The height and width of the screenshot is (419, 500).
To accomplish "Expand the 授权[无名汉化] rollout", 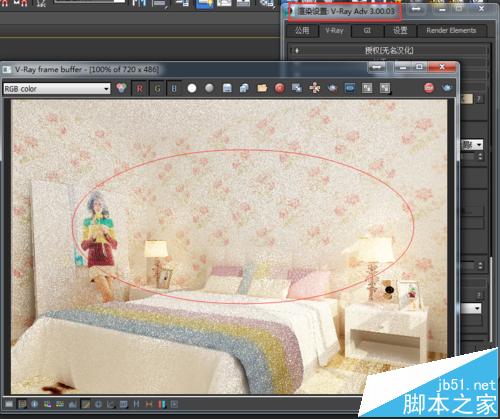I will coord(389,51).
